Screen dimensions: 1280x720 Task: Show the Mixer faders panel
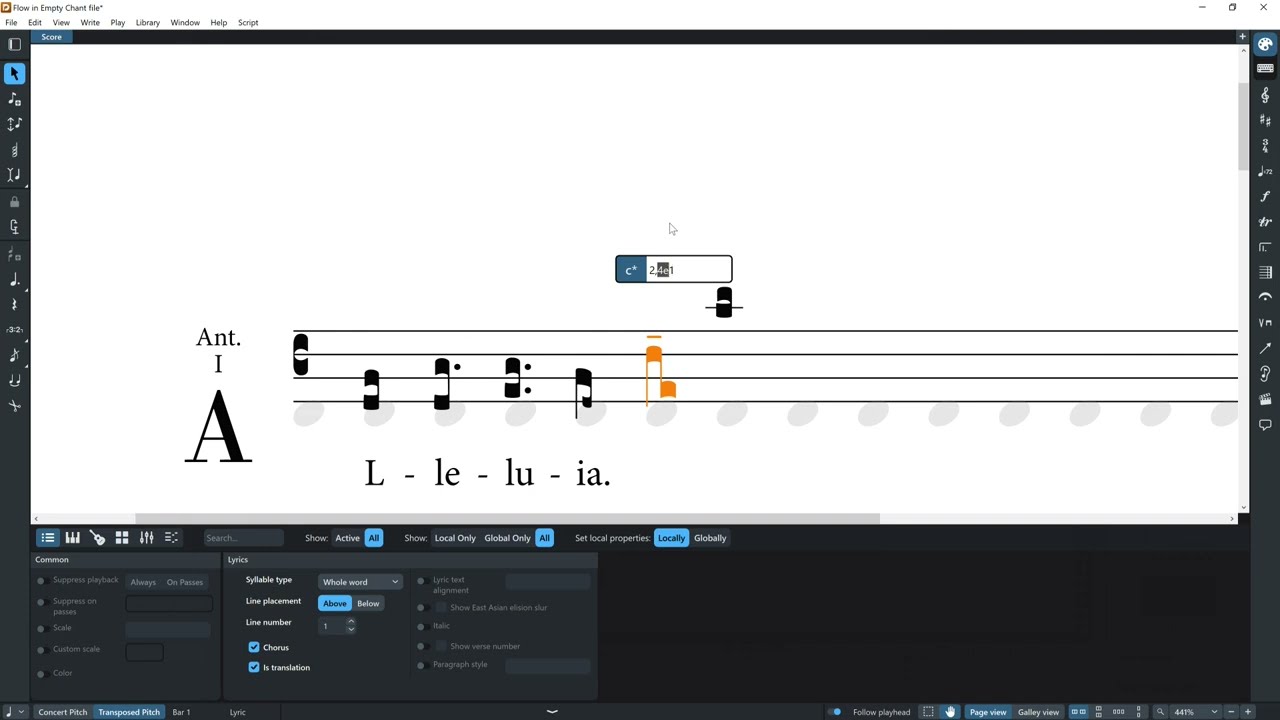(147, 538)
